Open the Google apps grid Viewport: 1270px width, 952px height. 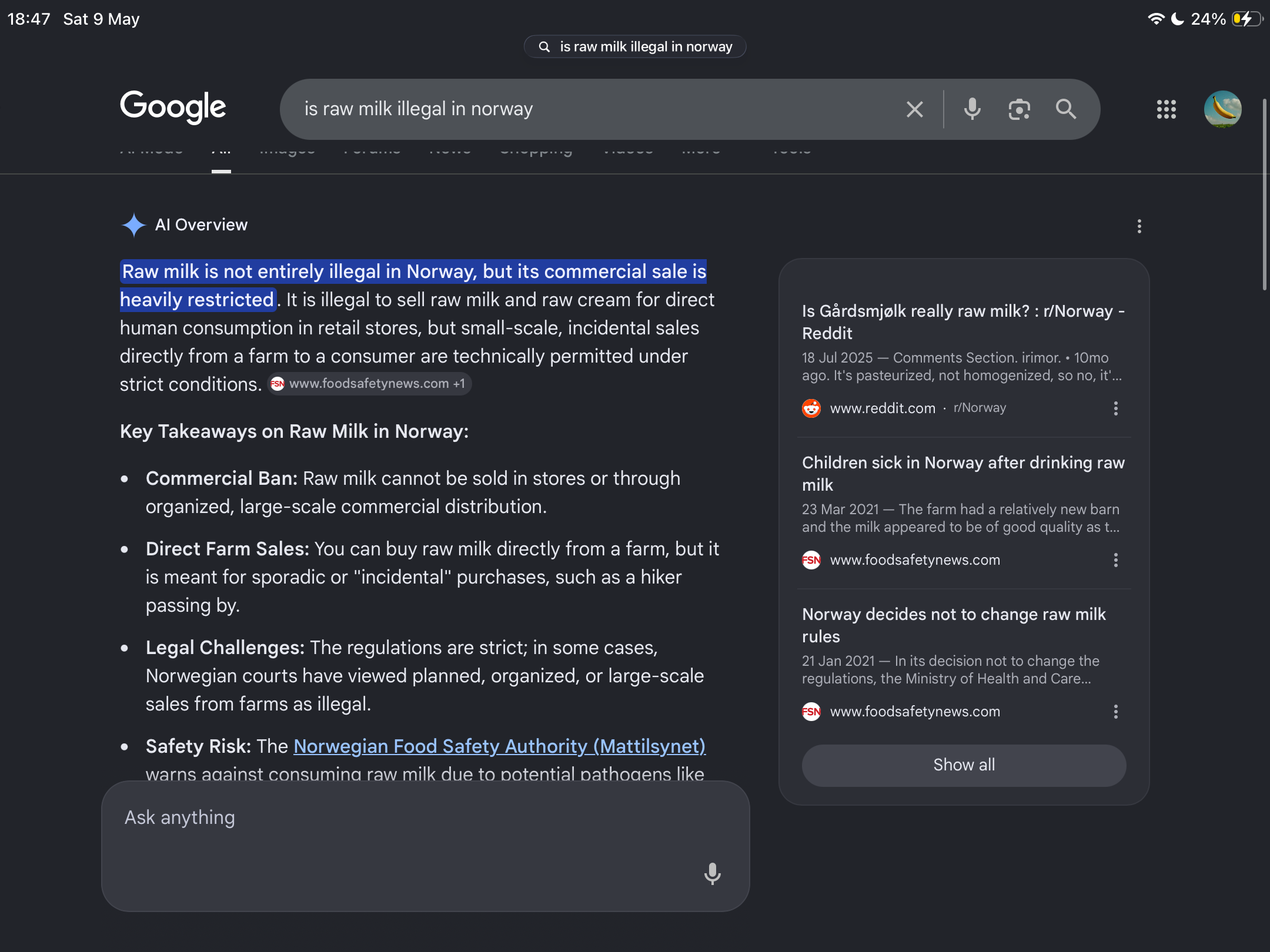pos(1166,109)
